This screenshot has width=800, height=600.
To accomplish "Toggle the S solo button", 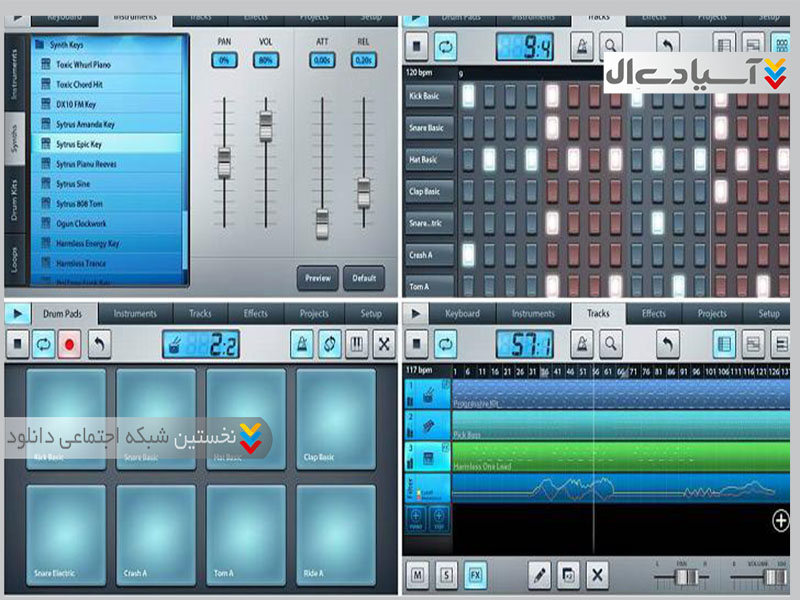I will coord(447,575).
